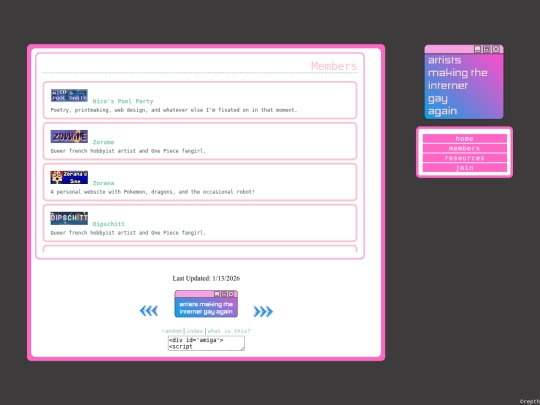The image size is (540, 405).
Task: Open the home navigation button
Action: (x=464, y=138)
